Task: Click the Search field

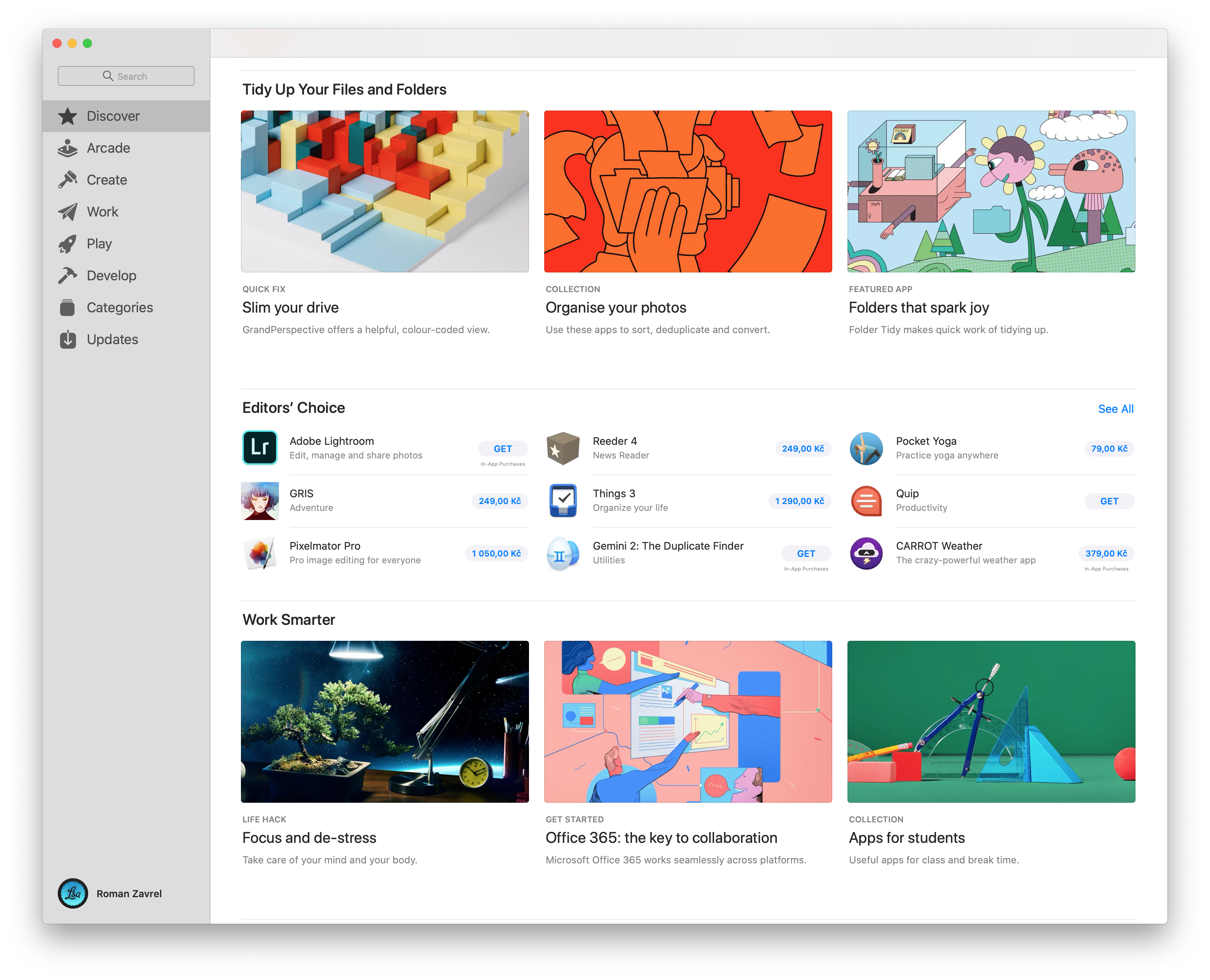Action: 126,76
